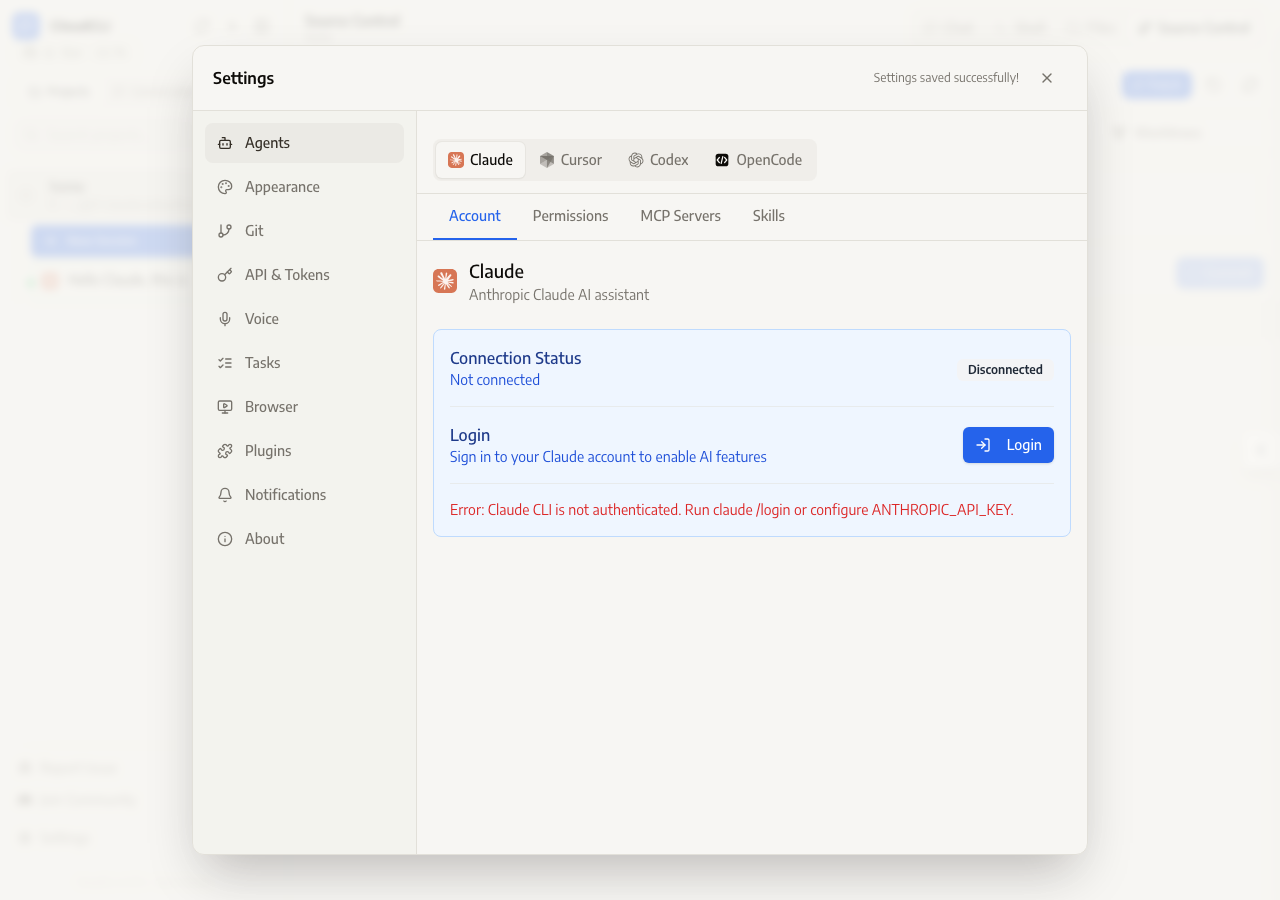Viewport: 1280px width, 900px height.
Task: Click 'Anthropic Claude AI assistant' subtitle
Action: (x=559, y=295)
